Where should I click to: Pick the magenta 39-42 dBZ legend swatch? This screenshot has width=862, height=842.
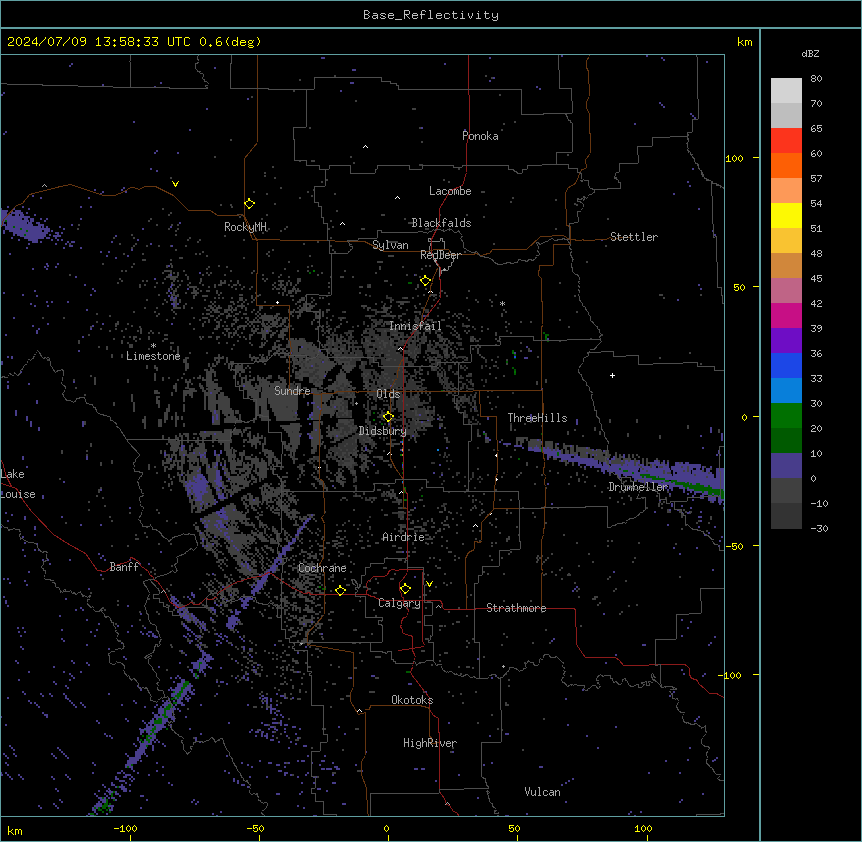tap(786, 315)
